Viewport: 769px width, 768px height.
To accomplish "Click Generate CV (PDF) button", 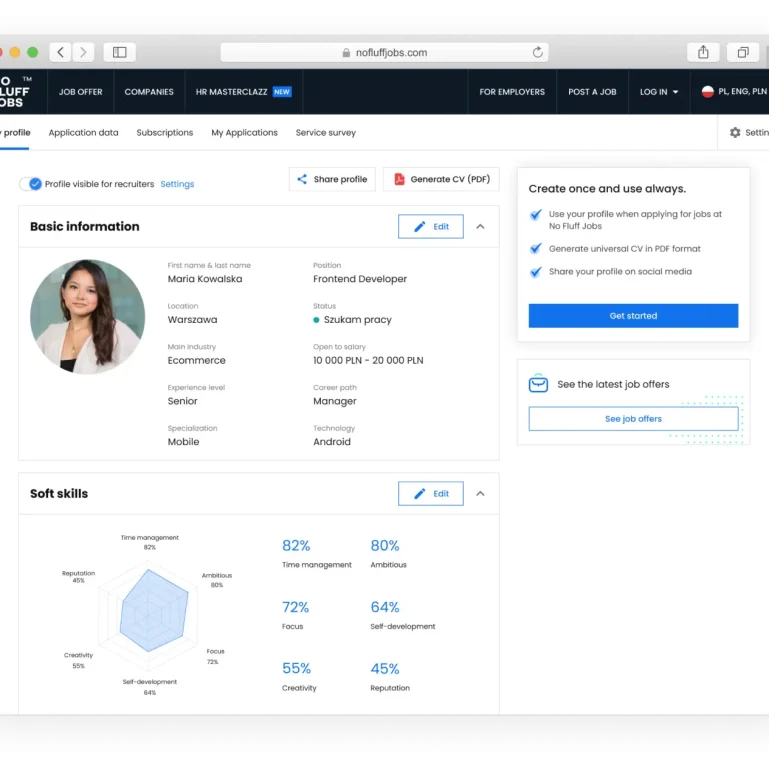I will (x=441, y=180).
